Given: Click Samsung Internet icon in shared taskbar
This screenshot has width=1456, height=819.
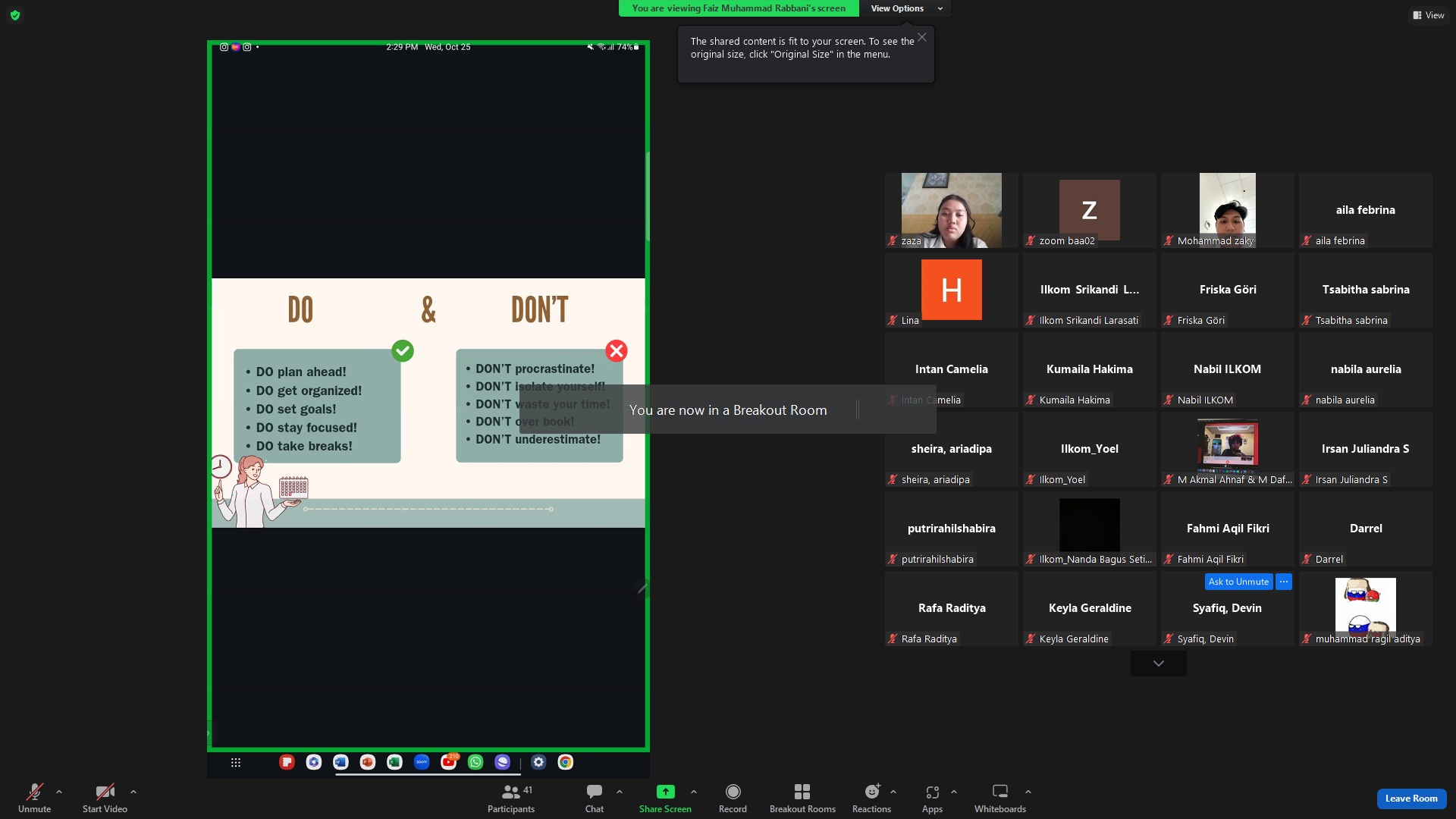Looking at the screenshot, I should point(502,762).
